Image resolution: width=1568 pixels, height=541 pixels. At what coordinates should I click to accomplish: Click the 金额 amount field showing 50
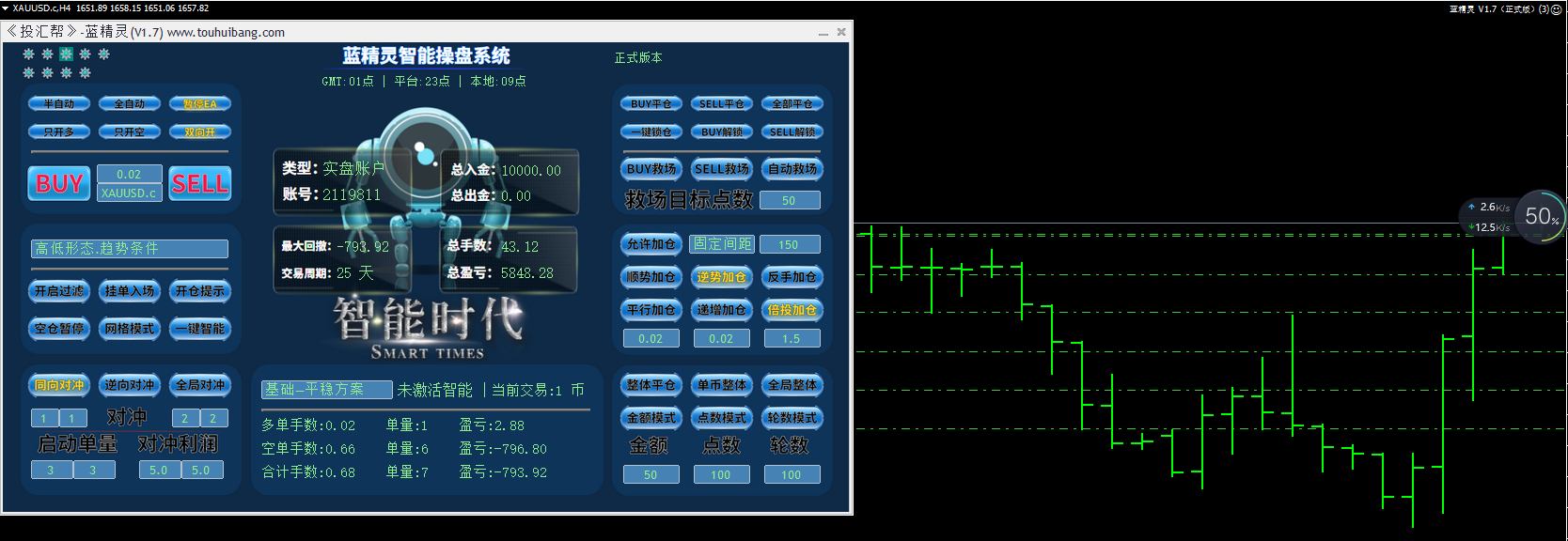coord(651,474)
